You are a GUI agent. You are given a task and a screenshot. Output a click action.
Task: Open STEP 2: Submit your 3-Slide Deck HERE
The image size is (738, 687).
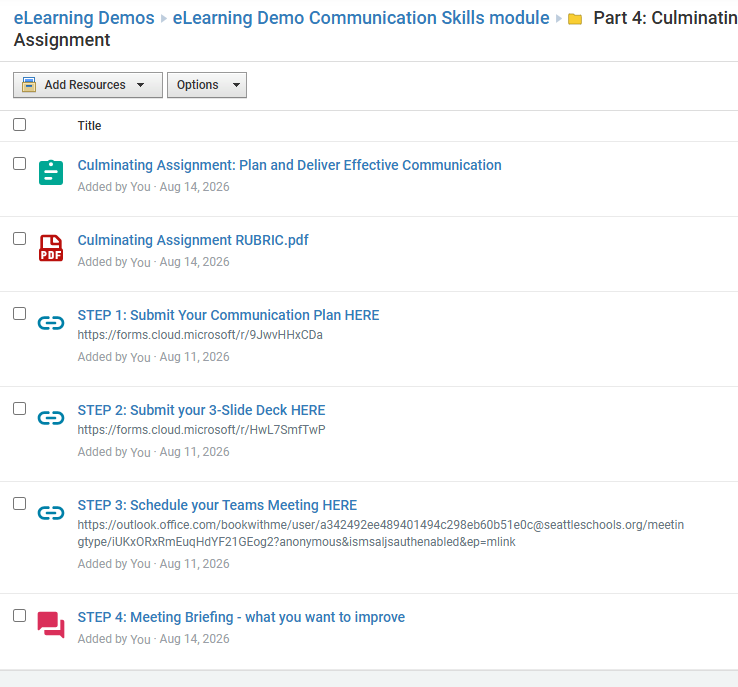201,410
